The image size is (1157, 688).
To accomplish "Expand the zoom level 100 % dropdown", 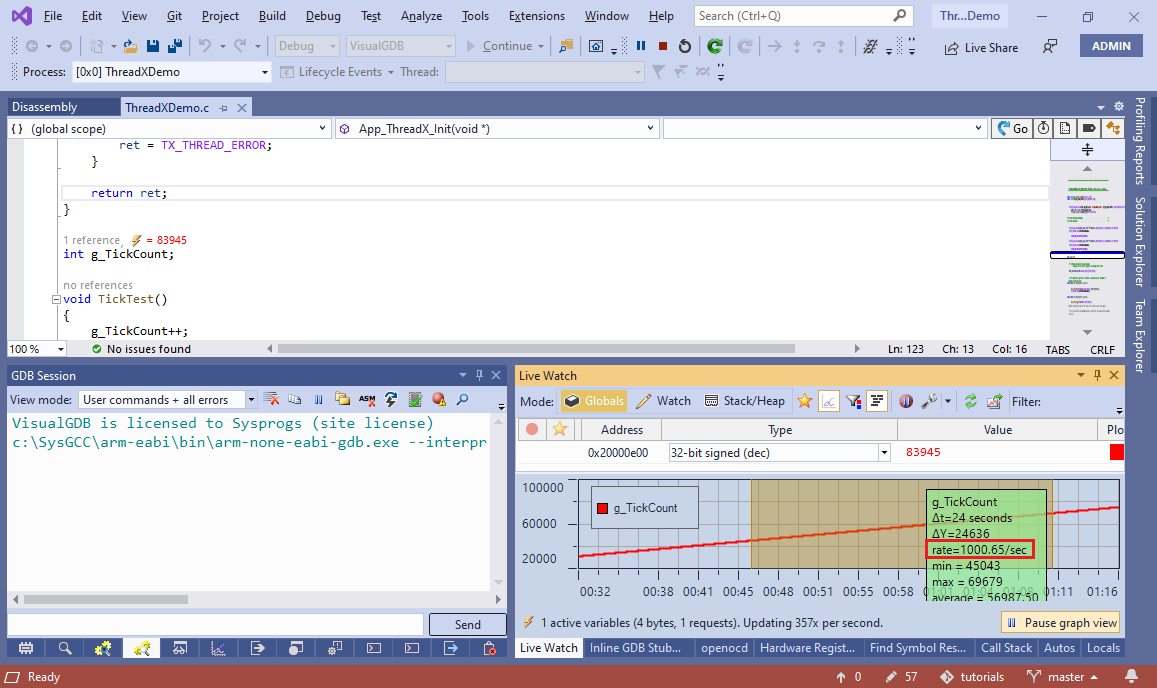I will 61,349.
